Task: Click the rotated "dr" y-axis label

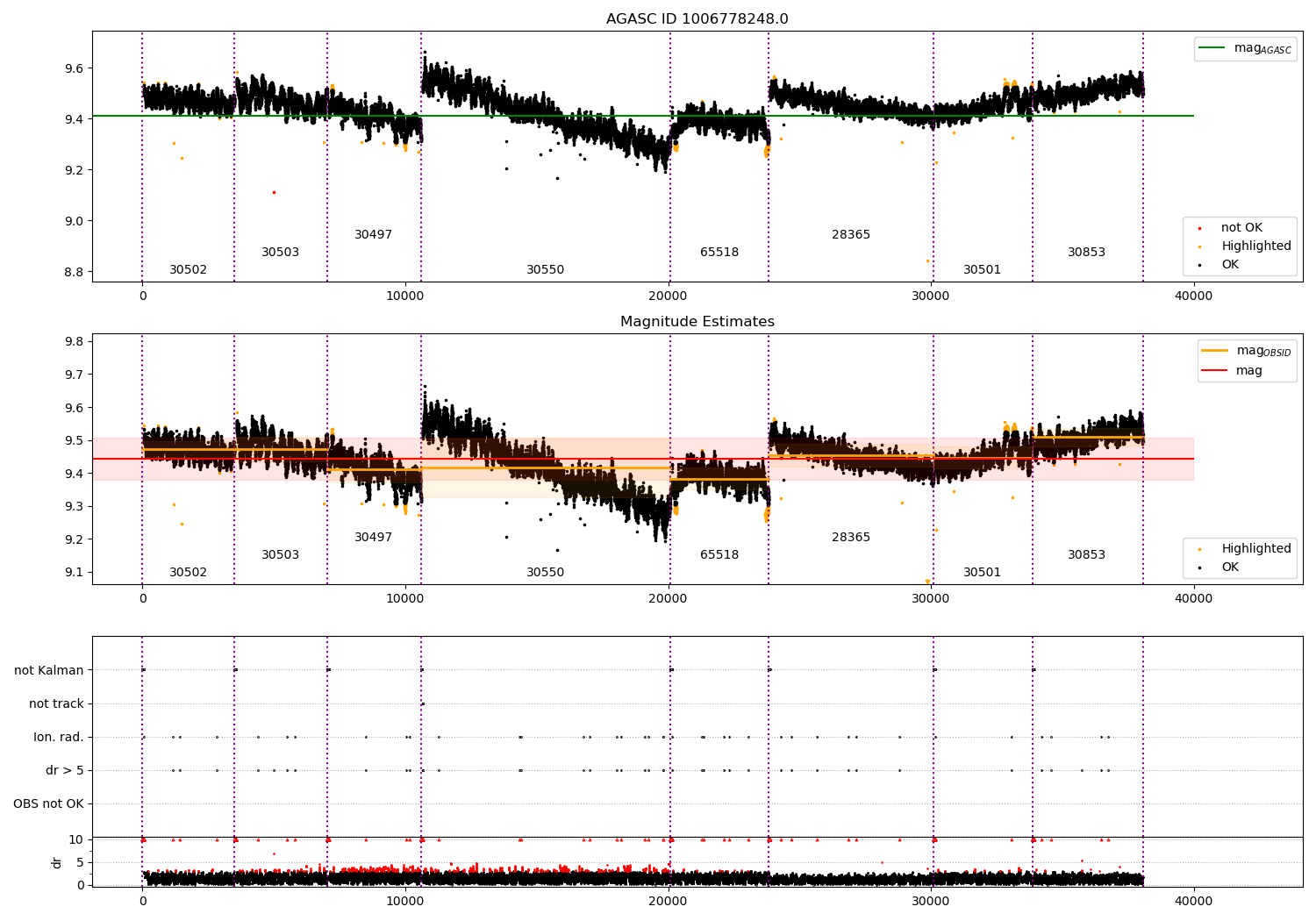Action: (57, 862)
